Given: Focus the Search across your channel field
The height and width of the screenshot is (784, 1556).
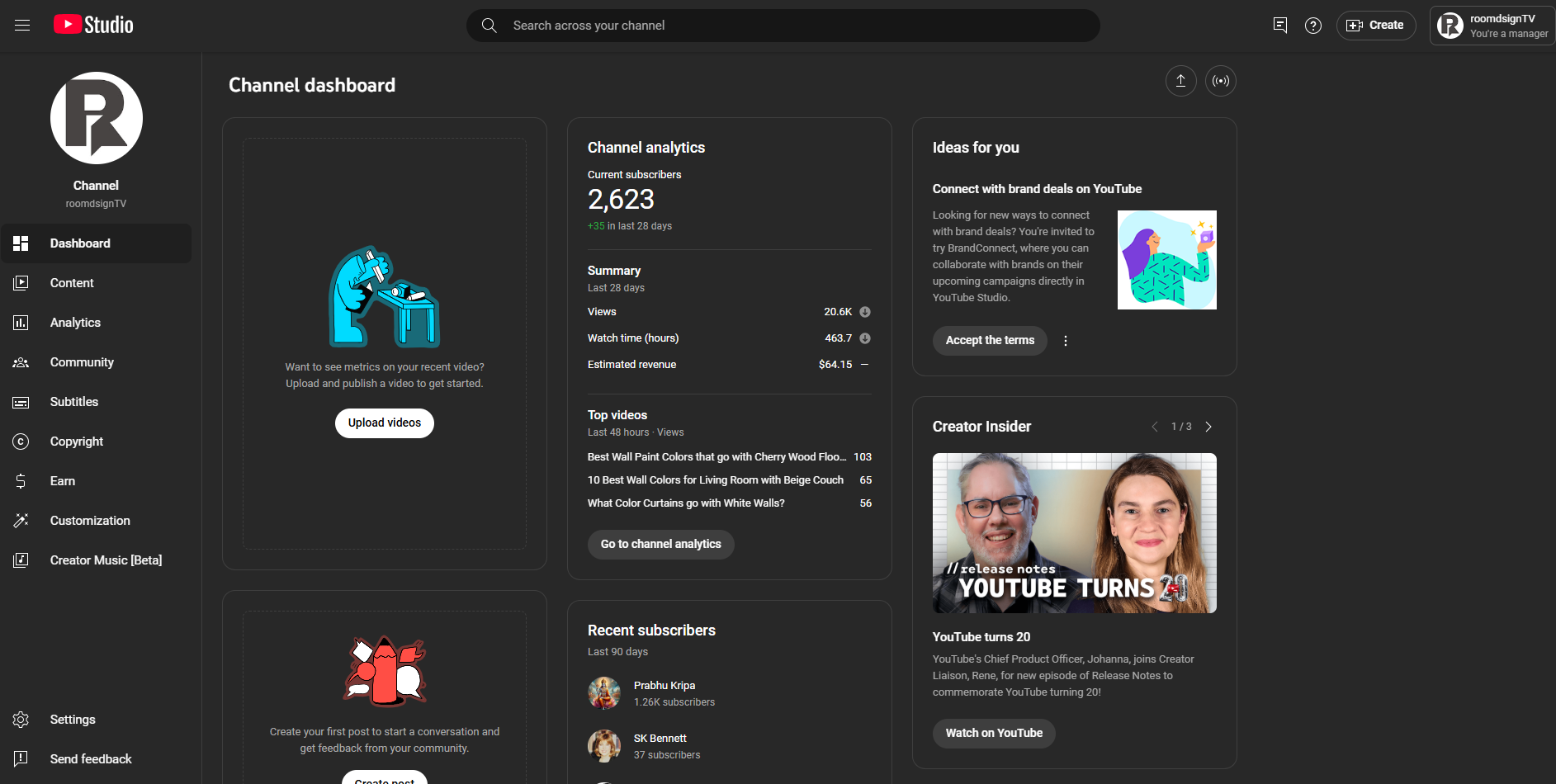Looking at the screenshot, I should coord(783,26).
